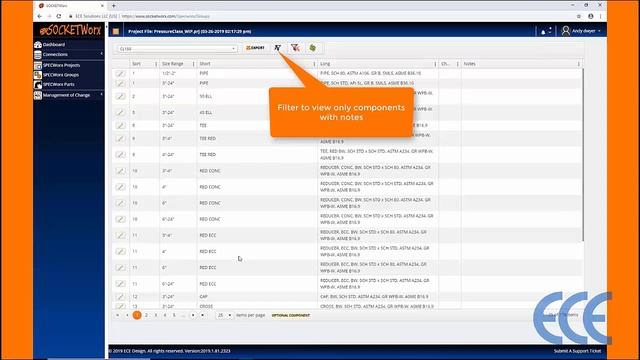Viewport: 640px width, 360px height.
Task: Click the Notes column header
Action: click(469, 64)
